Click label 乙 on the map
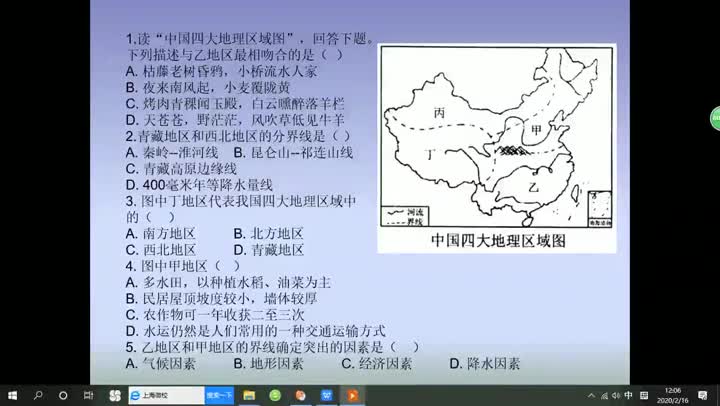This screenshot has height=406, width=720. [533, 187]
